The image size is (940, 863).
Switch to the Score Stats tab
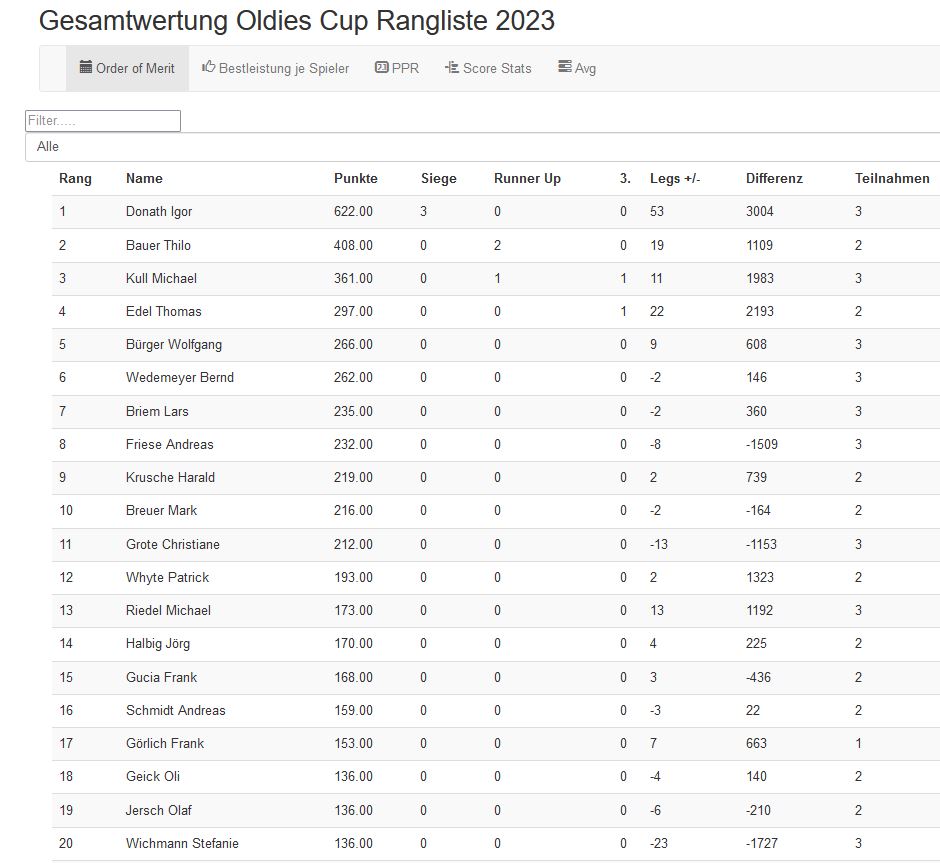pyautogui.click(x=497, y=69)
